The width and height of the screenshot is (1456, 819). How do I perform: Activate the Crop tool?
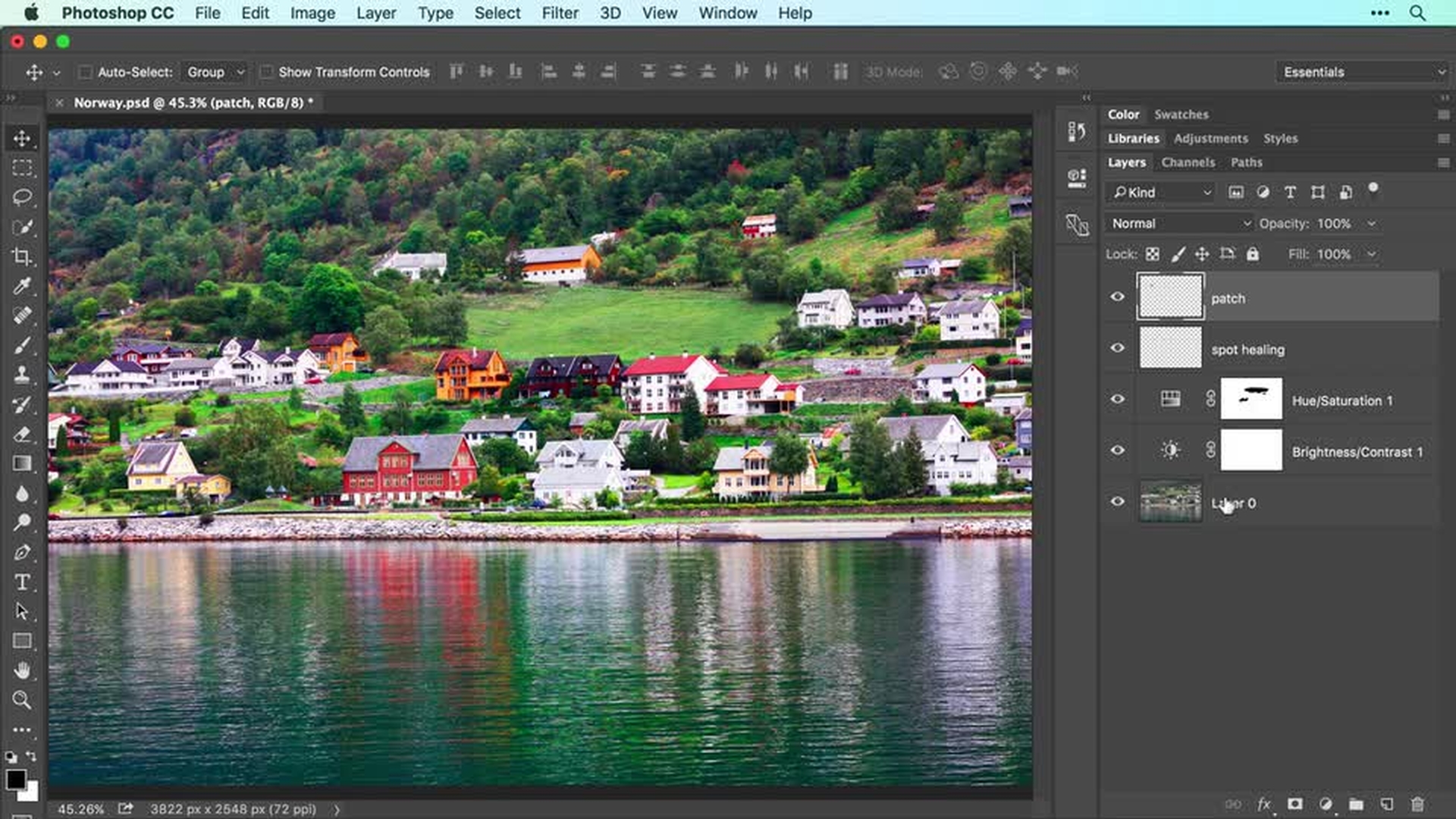[x=23, y=257]
